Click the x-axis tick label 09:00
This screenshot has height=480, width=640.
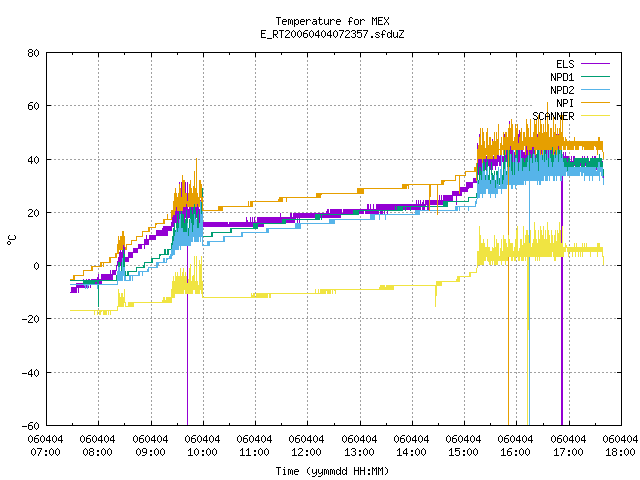tap(150, 452)
